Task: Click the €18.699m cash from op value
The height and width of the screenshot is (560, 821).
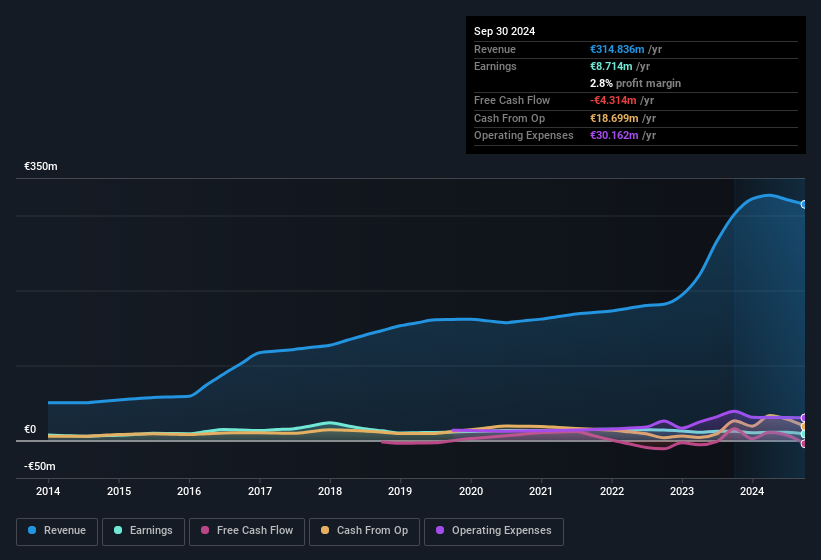Action: (614, 118)
